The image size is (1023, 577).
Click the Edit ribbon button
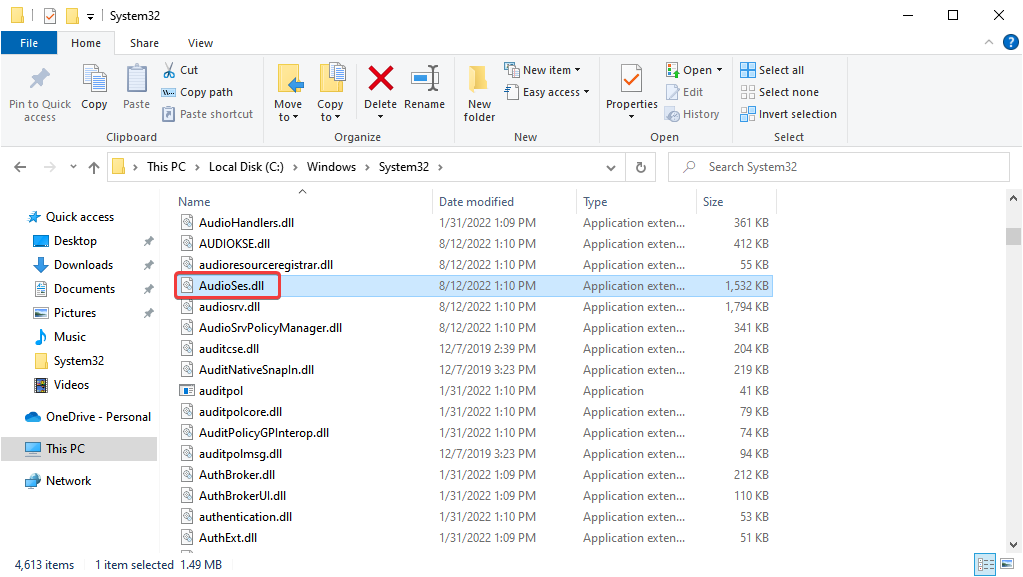pyautogui.click(x=685, y=92)
